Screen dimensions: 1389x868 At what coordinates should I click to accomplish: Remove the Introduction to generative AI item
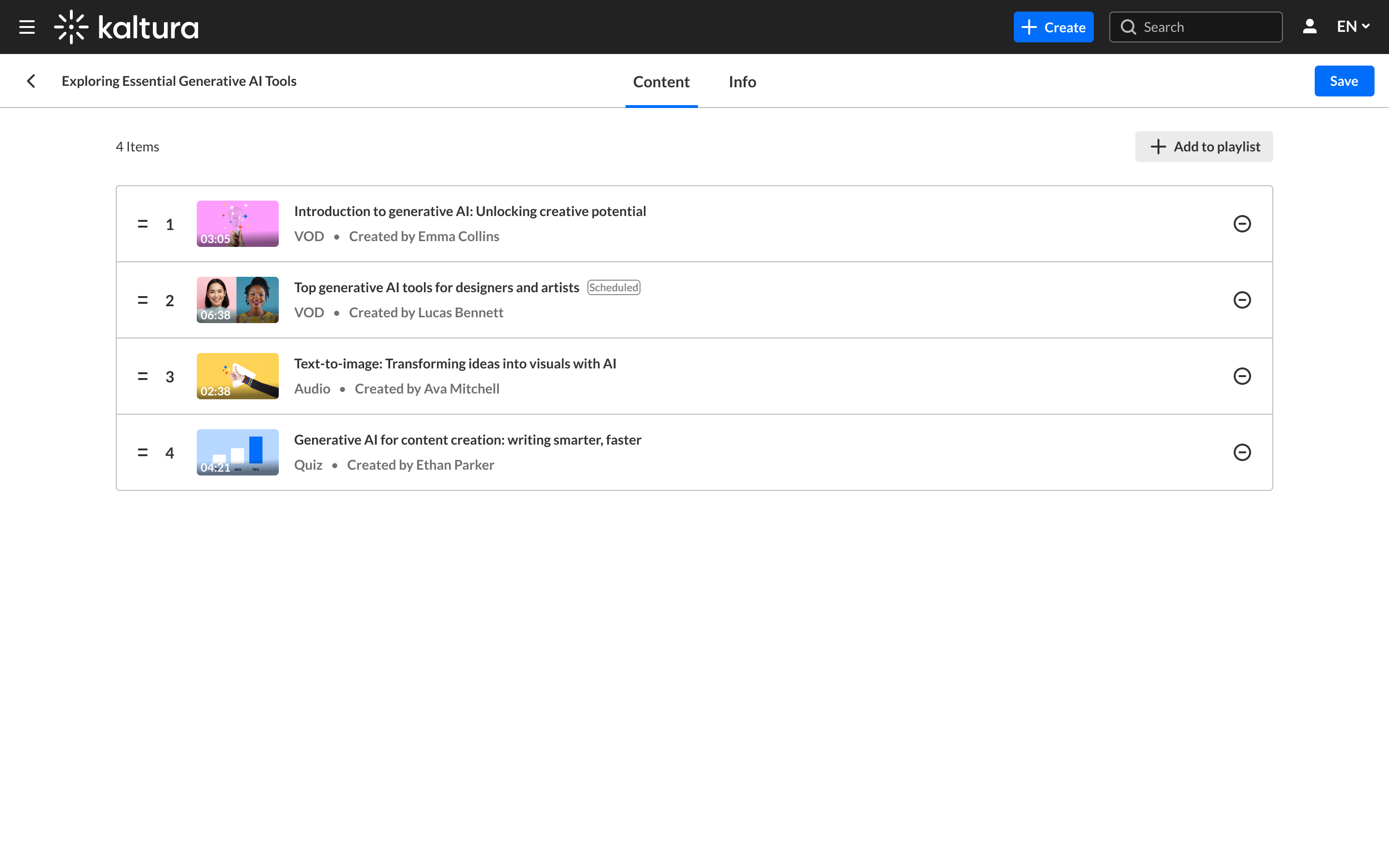1241,224
